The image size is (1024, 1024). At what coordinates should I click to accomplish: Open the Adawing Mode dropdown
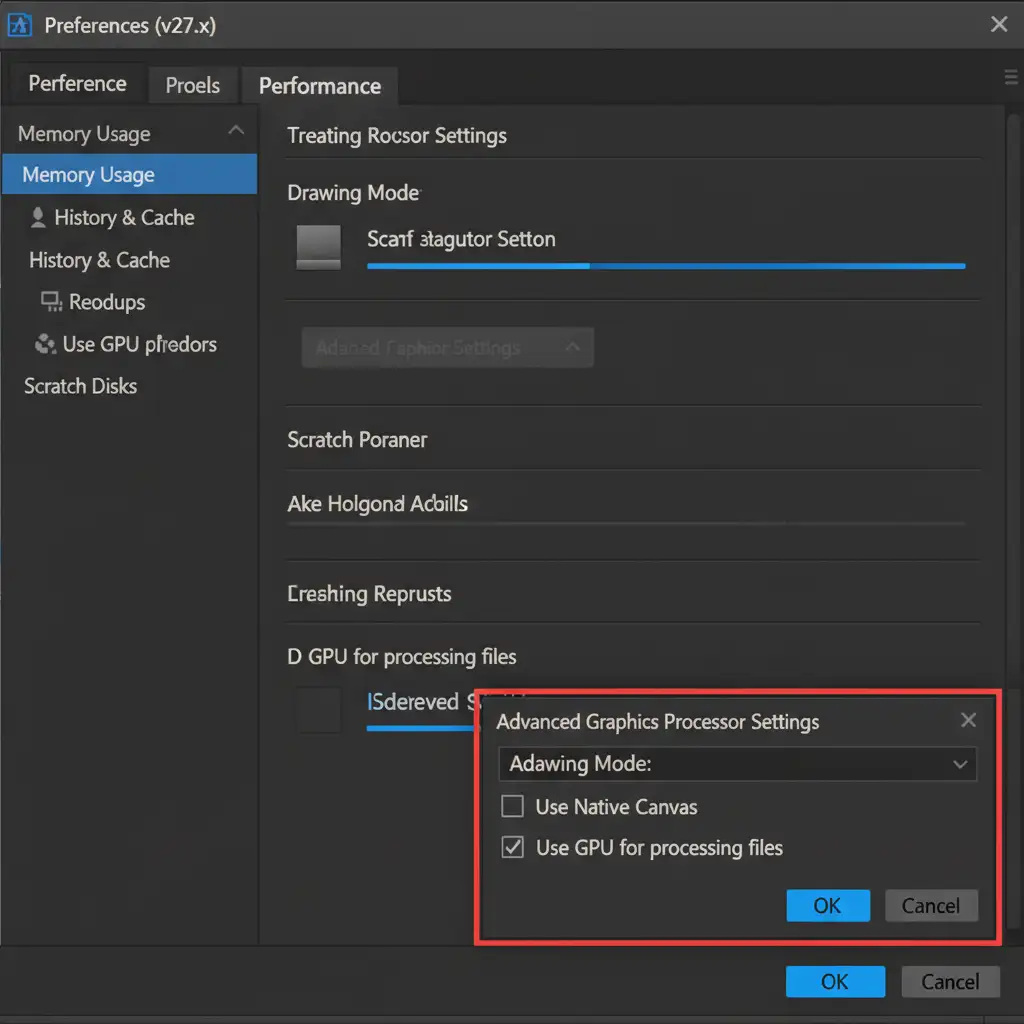[737, 764]
